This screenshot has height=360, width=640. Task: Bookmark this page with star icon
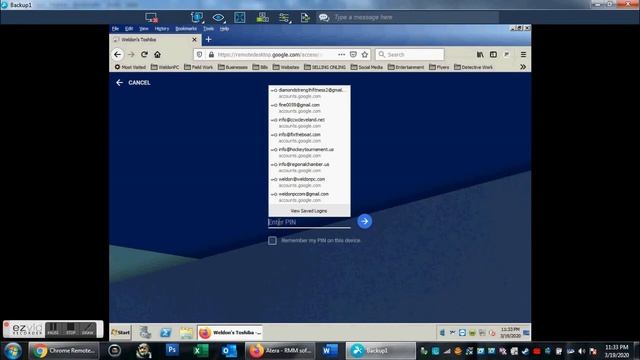pos(364,54)
